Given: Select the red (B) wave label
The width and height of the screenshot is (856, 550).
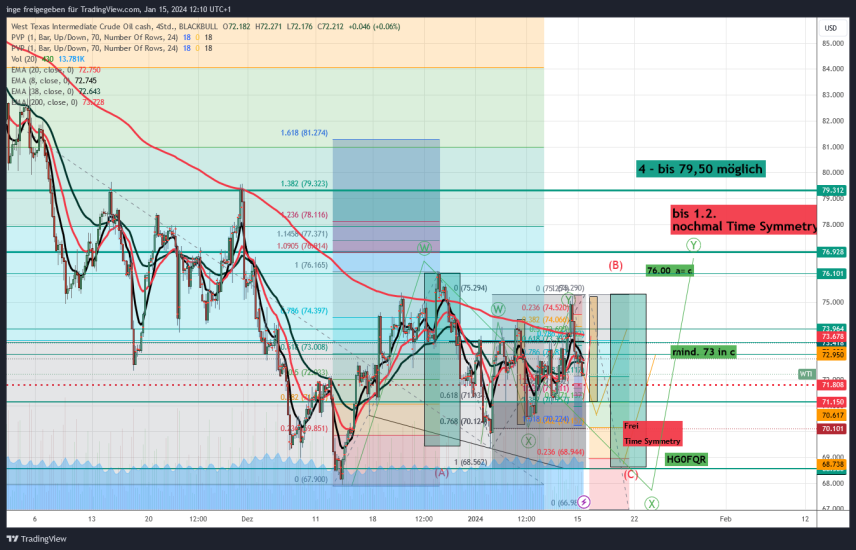Looking at the screenshot, I should pyautogui.click(x=616, y=265).
